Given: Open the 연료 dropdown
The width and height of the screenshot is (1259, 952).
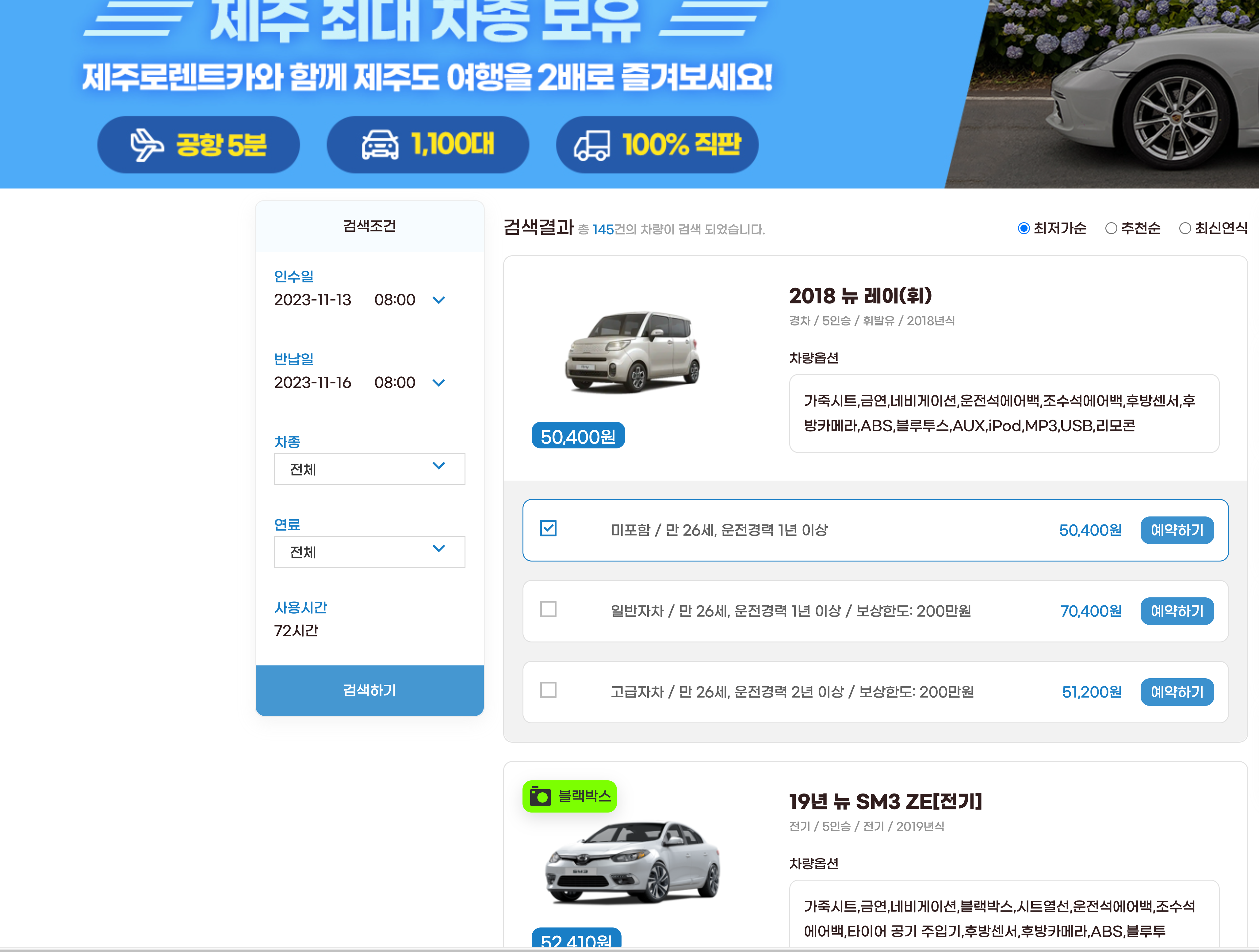Looking at the screenshot, I should coord(369,551).
